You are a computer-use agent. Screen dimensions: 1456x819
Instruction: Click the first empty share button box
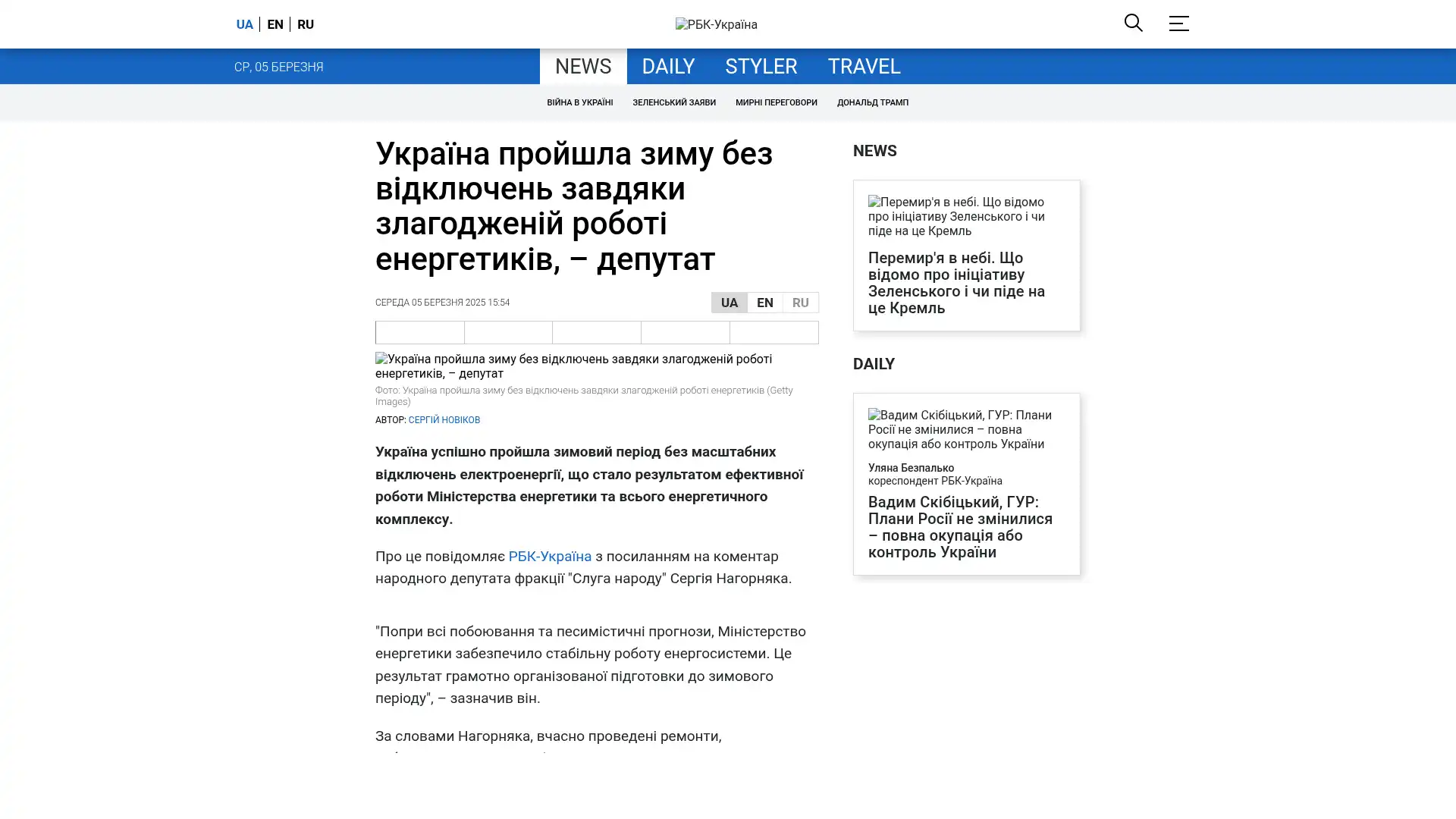[x=419, y=332]
